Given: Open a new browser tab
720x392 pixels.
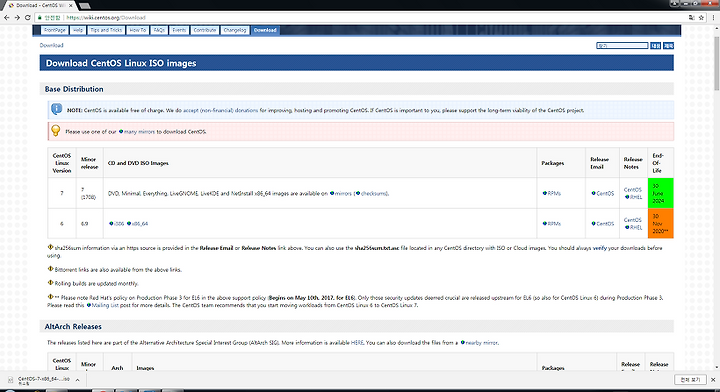Looking at the screenshot, I should coord(84,6).
